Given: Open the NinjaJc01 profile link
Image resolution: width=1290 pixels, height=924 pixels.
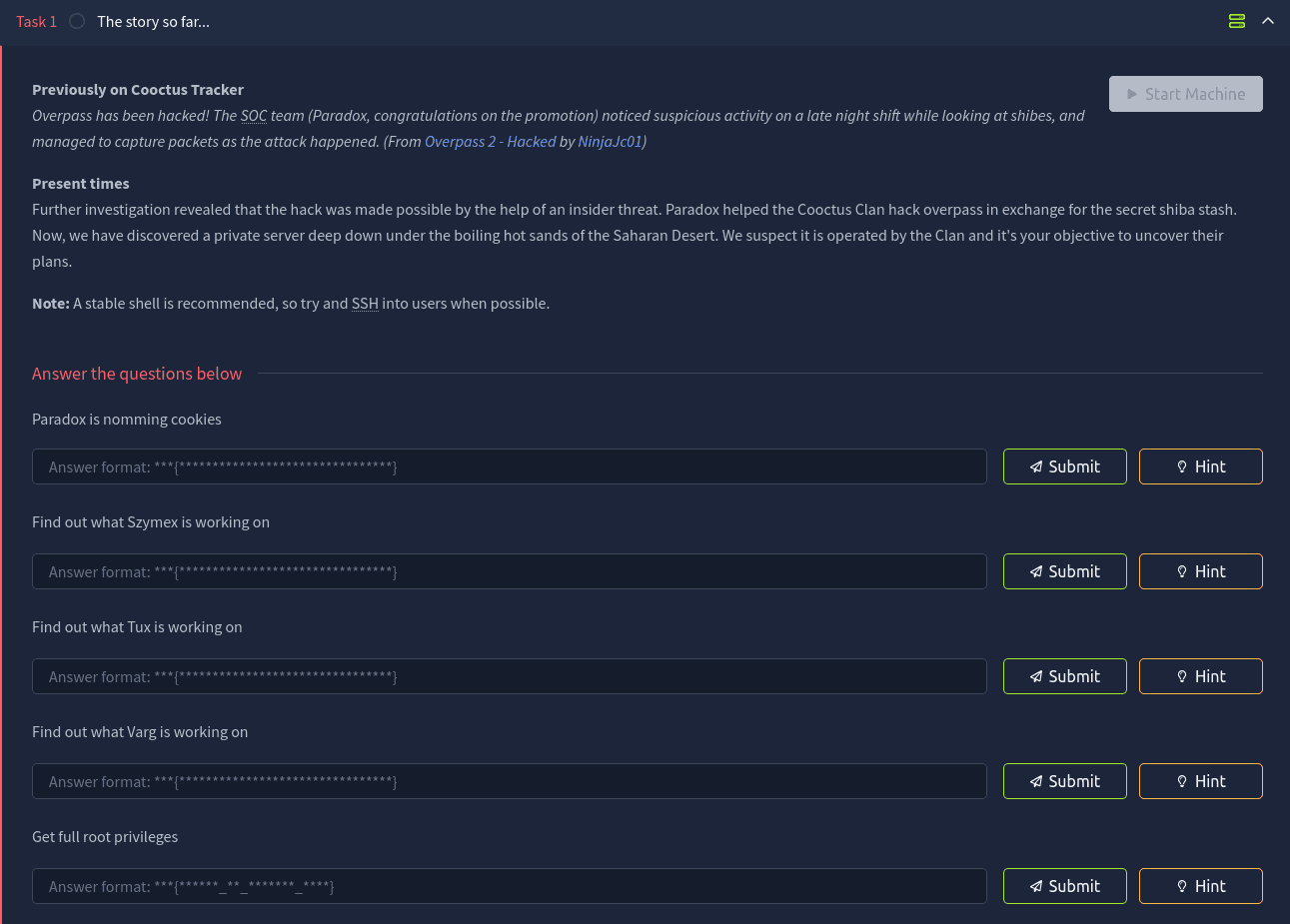Looking at the screenshot, I should coord(610,142).
